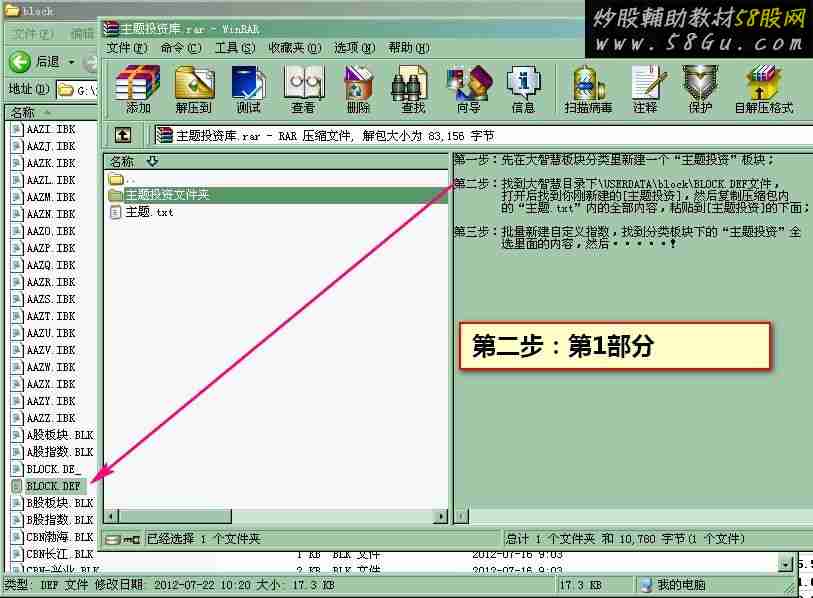Image resolution: width=813 pixels, height=598 pixels.
Task: Click the Back arrow in the Explorer window
Action: click(20, 62)
